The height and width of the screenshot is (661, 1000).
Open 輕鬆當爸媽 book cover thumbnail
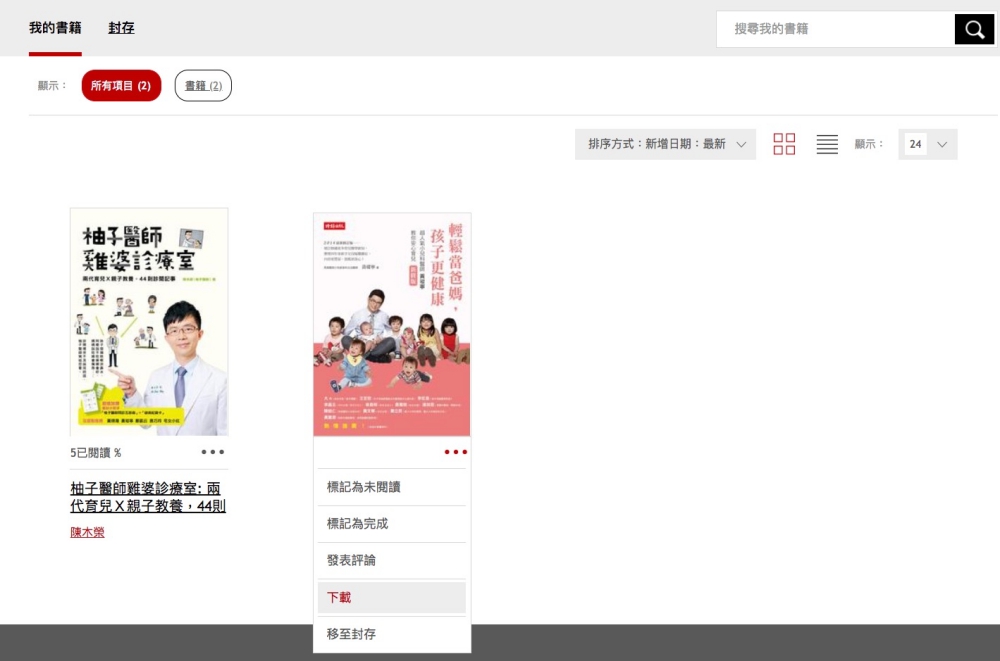tap(392, 325)
